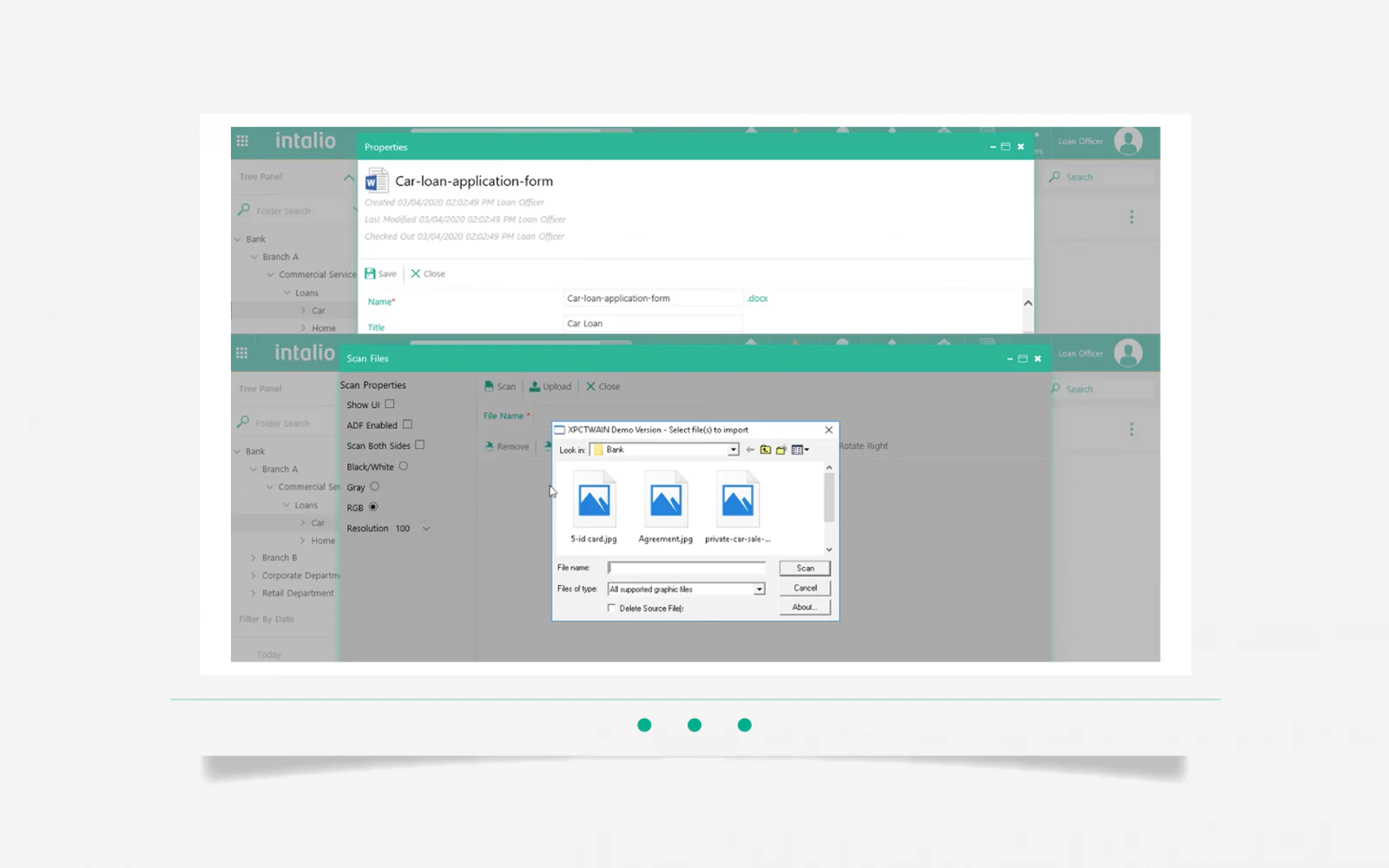Open the Files of type dropdown
This screenshot has width=1389, height=868.
click(760, 589)
